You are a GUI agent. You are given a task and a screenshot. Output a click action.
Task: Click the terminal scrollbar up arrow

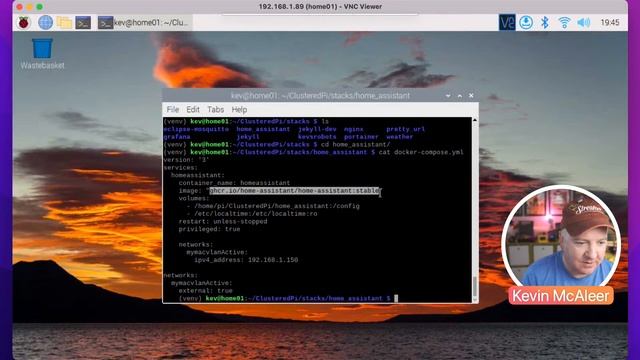[x=475, y=120]
